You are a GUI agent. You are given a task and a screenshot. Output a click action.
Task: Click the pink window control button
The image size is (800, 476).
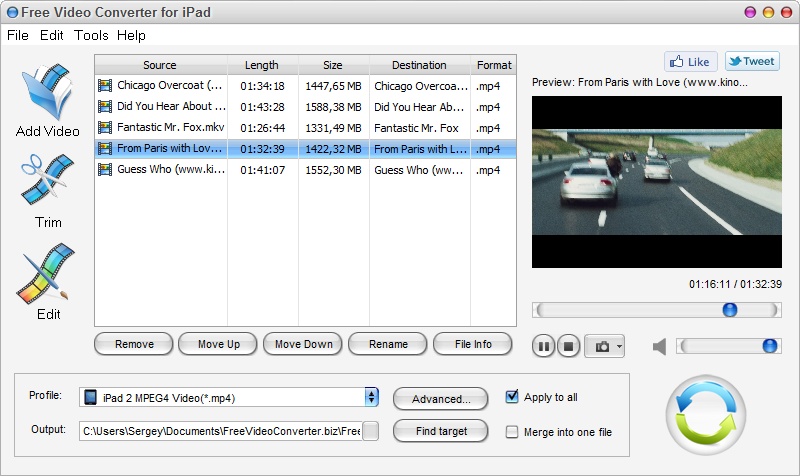(750, 12)
